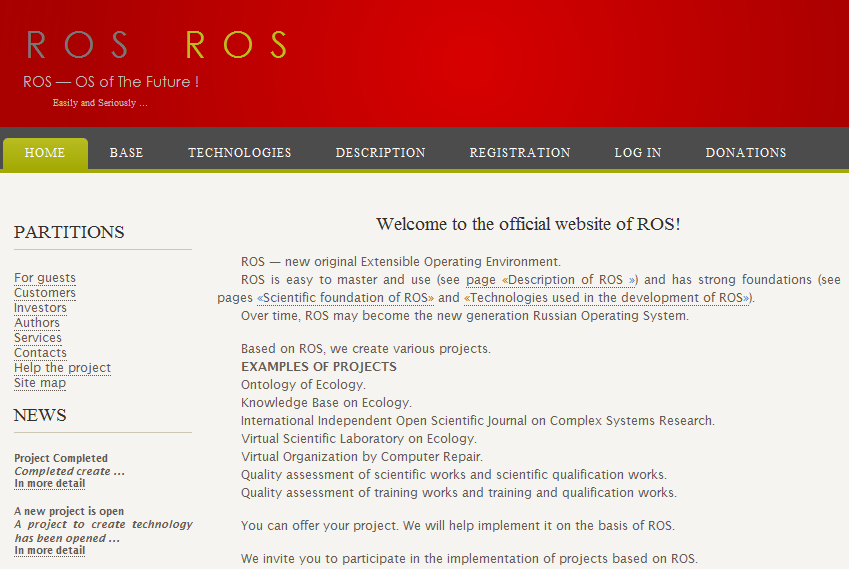Open the For guests partition link
Viewport: 849px width, 569px height.
(x=45, y=278)
